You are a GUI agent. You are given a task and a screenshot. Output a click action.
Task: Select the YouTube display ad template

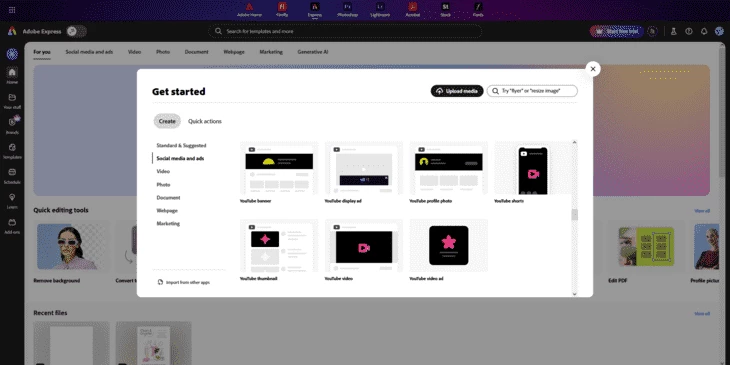tap(364, 173)
